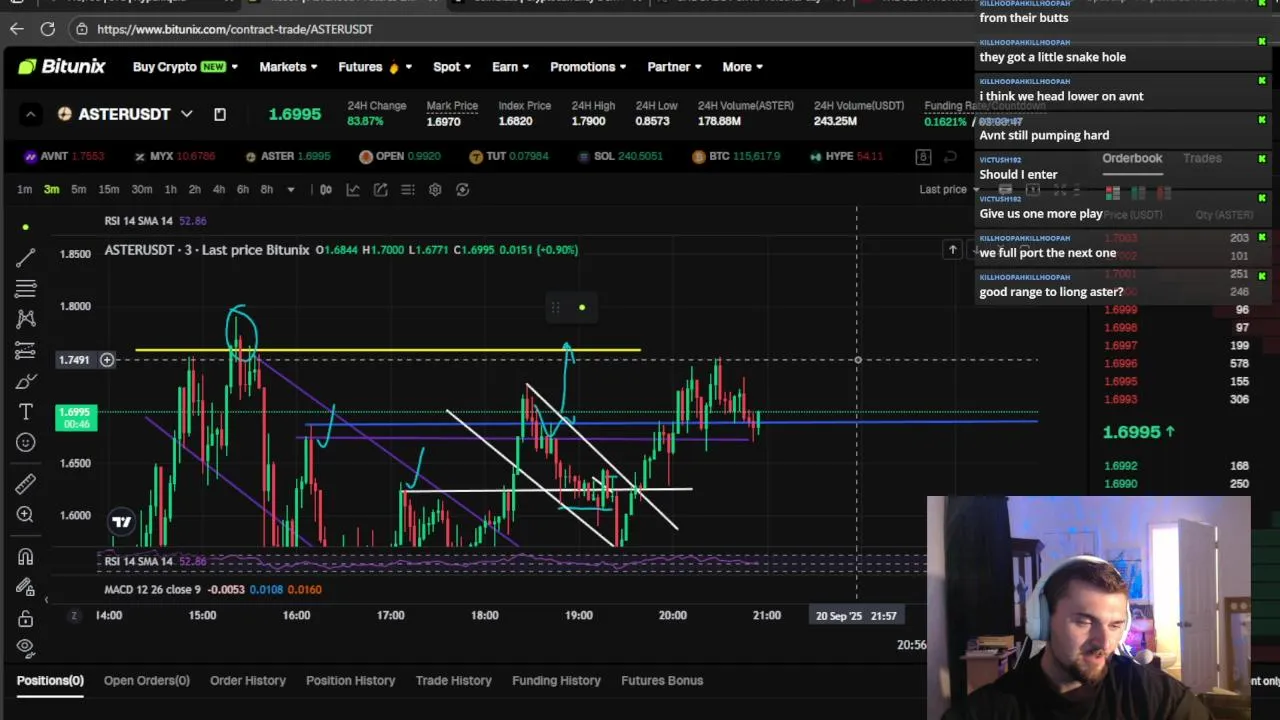Open the contract info document icon beside ASTERUSDT
1280x720 pixels.
coord(220,114)
